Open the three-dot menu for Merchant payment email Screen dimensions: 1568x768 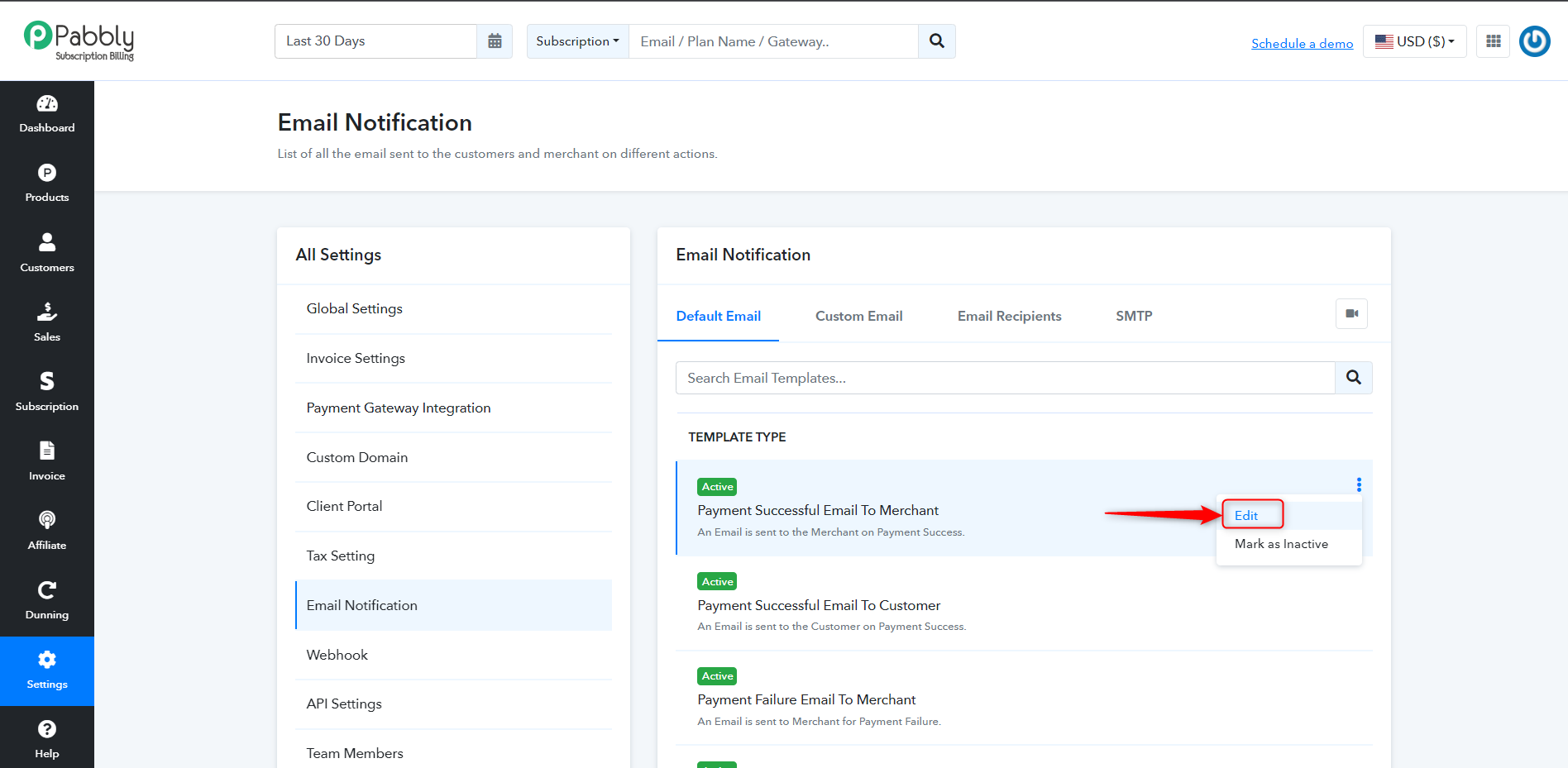(1359, 485)
